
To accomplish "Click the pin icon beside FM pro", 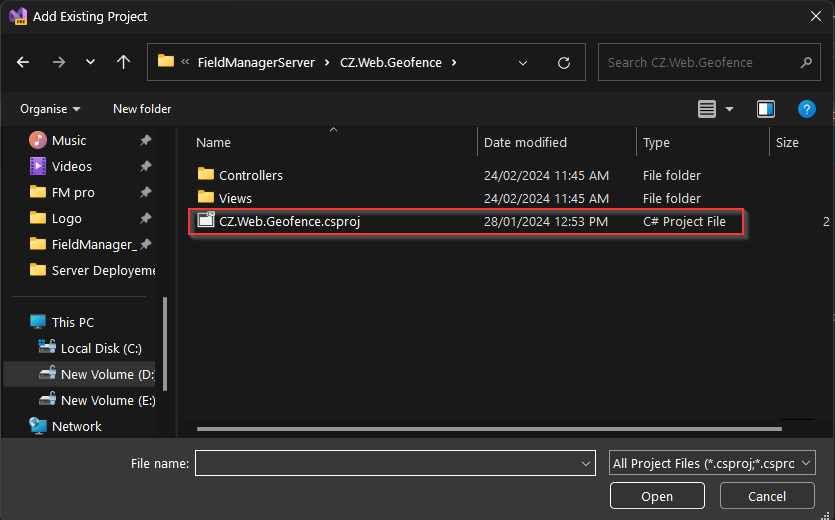I will (x=145, y=192).
